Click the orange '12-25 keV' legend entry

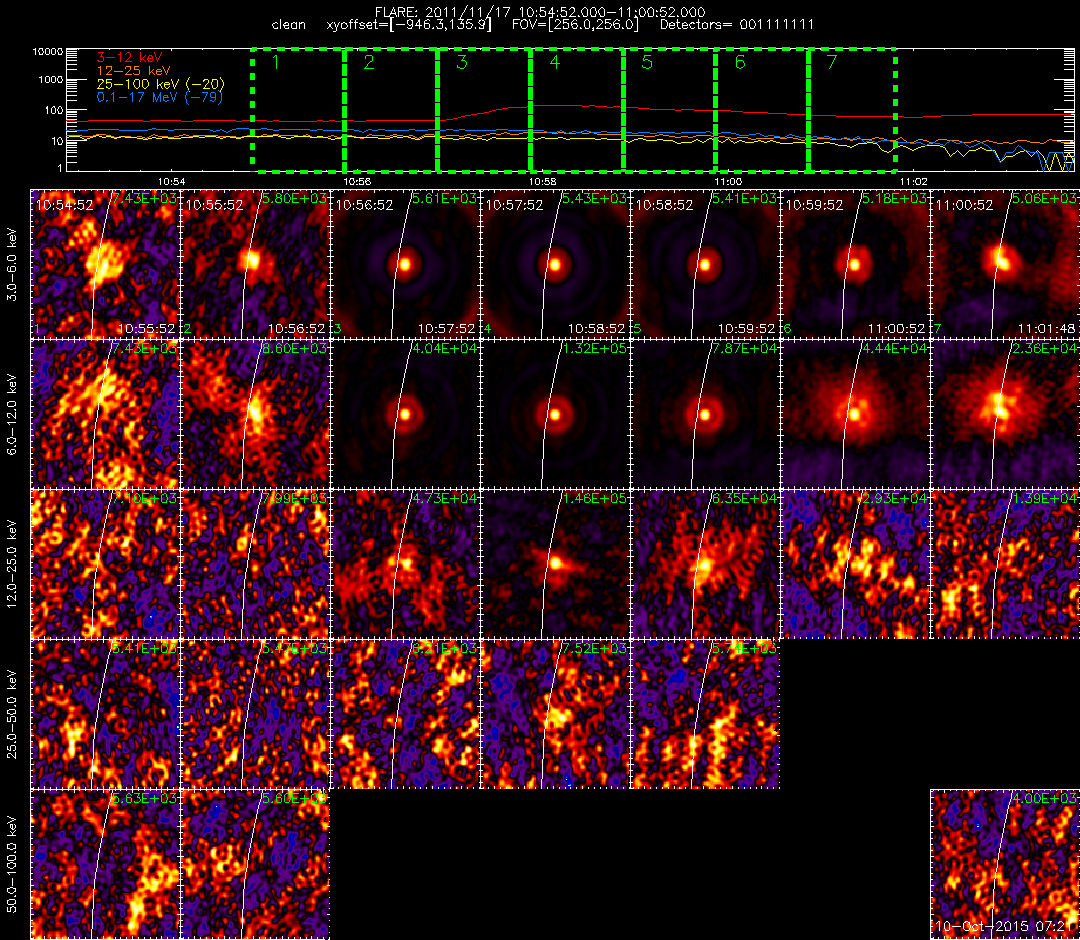tap(133, 70)
